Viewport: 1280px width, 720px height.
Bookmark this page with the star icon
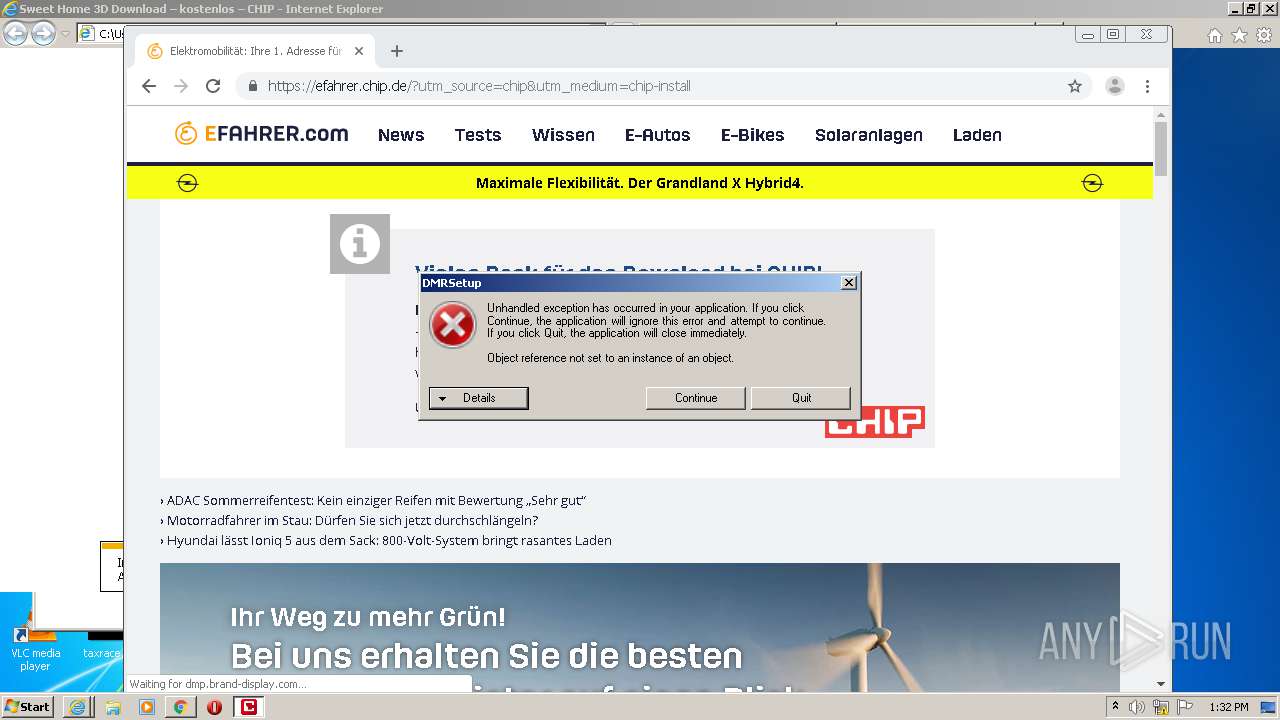(1075, 86)
